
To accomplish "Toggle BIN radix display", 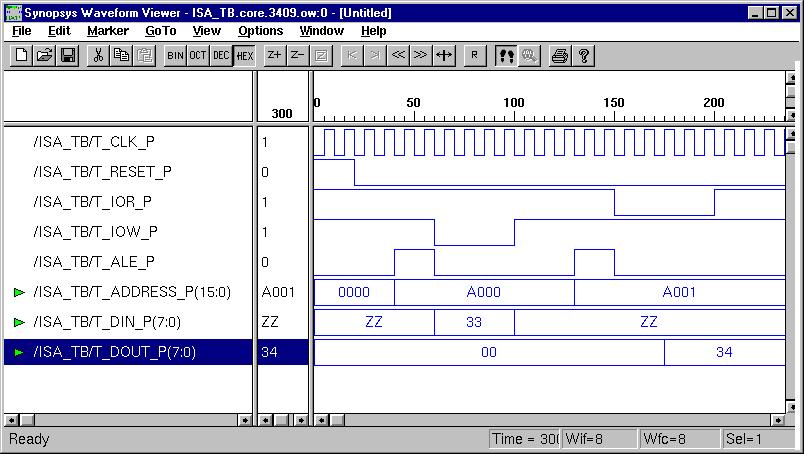I will [x=175, y=55].
